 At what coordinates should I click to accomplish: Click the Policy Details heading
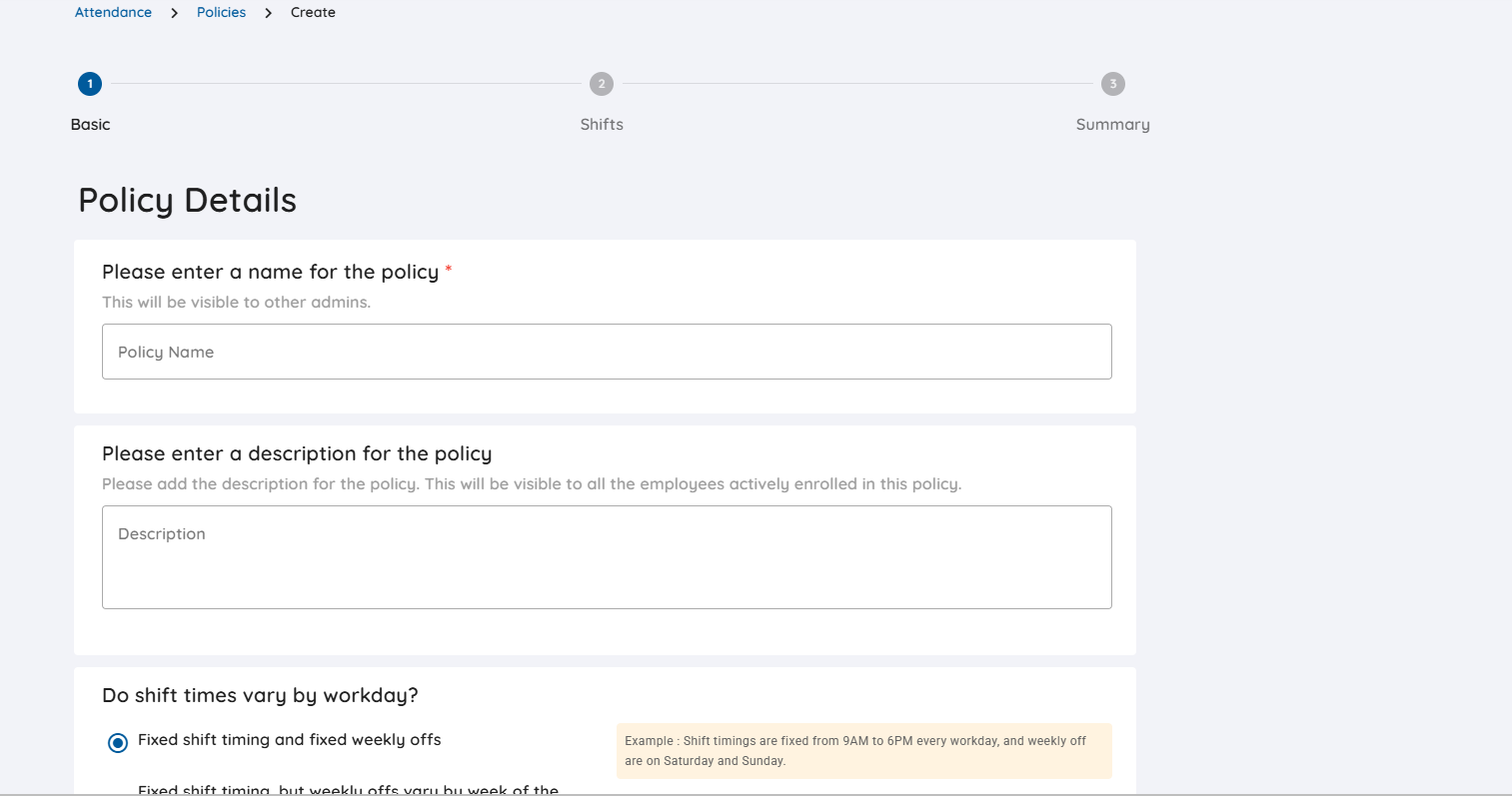[188, 201]
